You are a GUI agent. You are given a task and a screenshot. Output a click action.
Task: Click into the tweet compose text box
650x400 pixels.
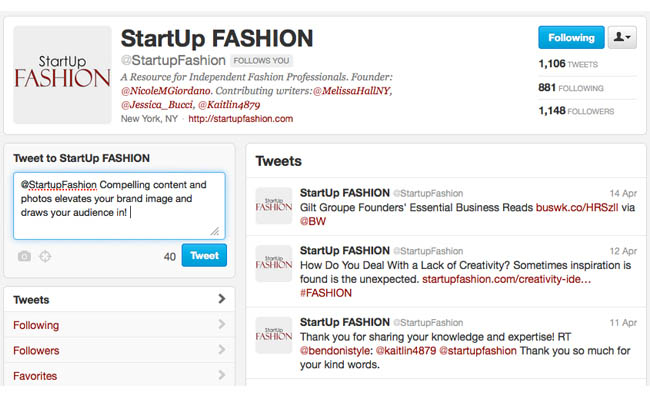pyautogui.click(x=119, y=206)
